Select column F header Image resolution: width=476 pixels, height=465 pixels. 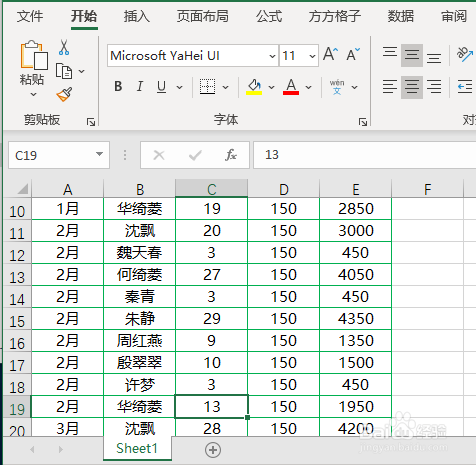click(428, 189)
